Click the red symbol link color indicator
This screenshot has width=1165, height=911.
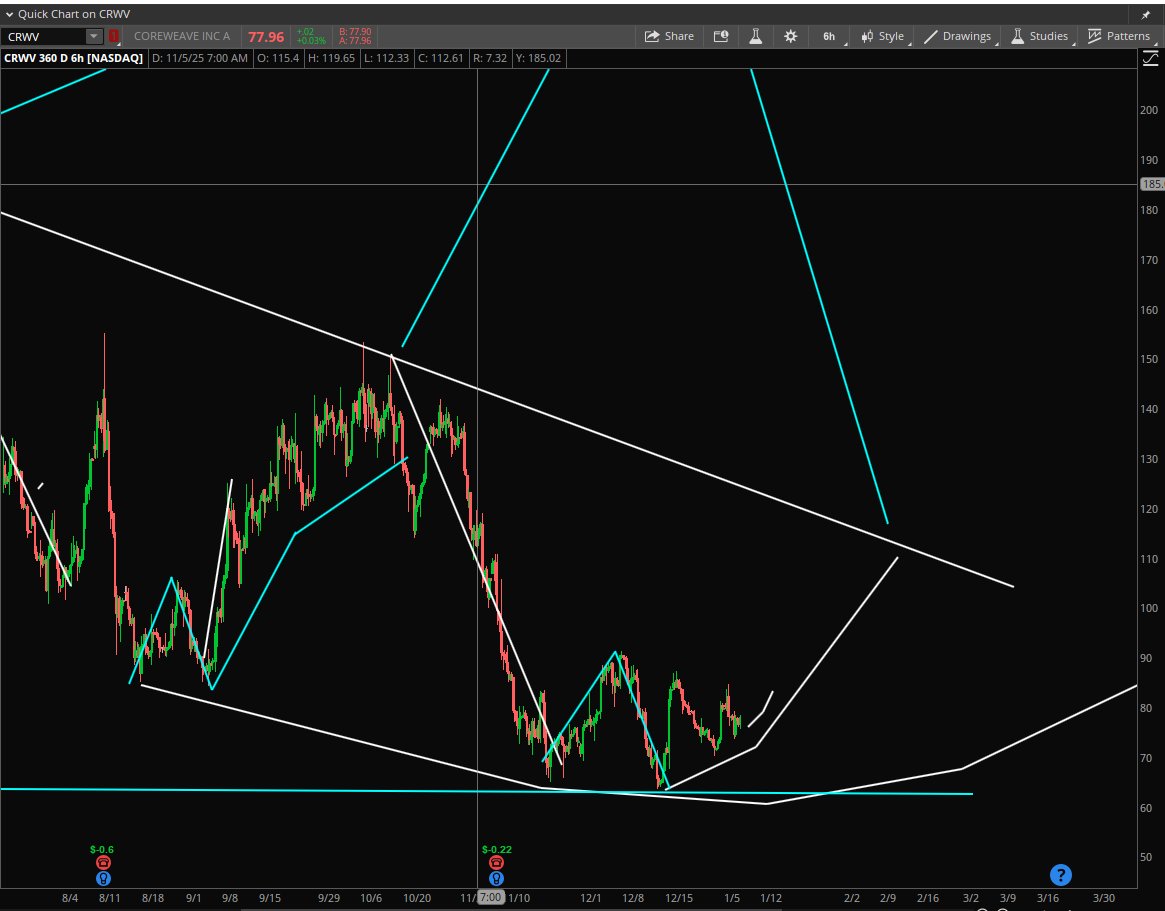(114, 36)
